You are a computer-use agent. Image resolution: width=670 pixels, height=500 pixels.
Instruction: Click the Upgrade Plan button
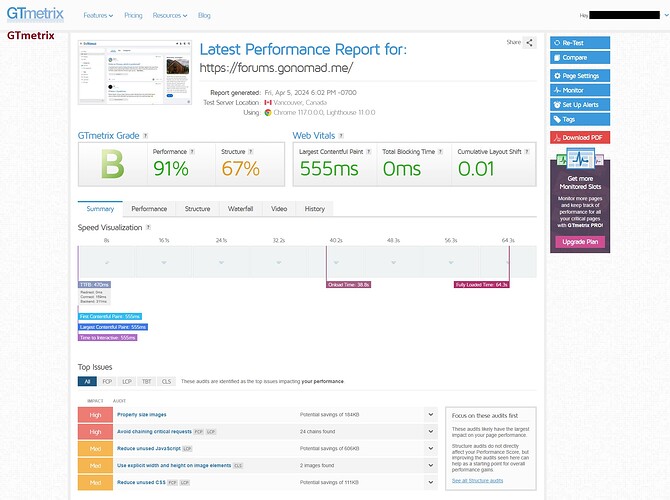pyautogui.click(x=580, y=242)
